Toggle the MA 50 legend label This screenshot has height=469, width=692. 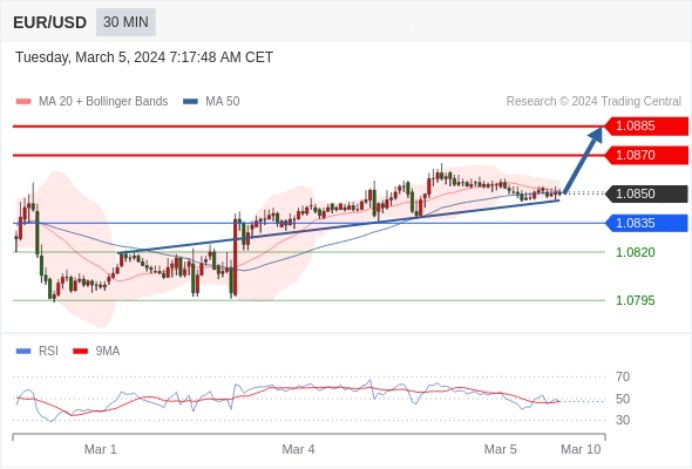pos(222,101)
